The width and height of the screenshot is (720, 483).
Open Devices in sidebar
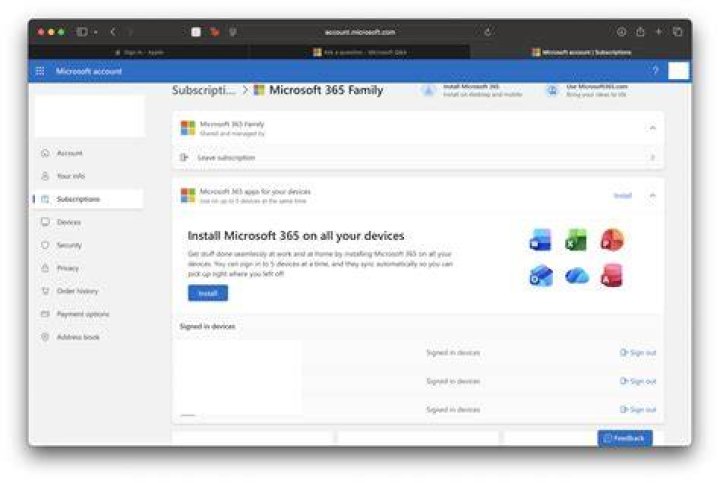pyautogui.click(x=69, y=222)
